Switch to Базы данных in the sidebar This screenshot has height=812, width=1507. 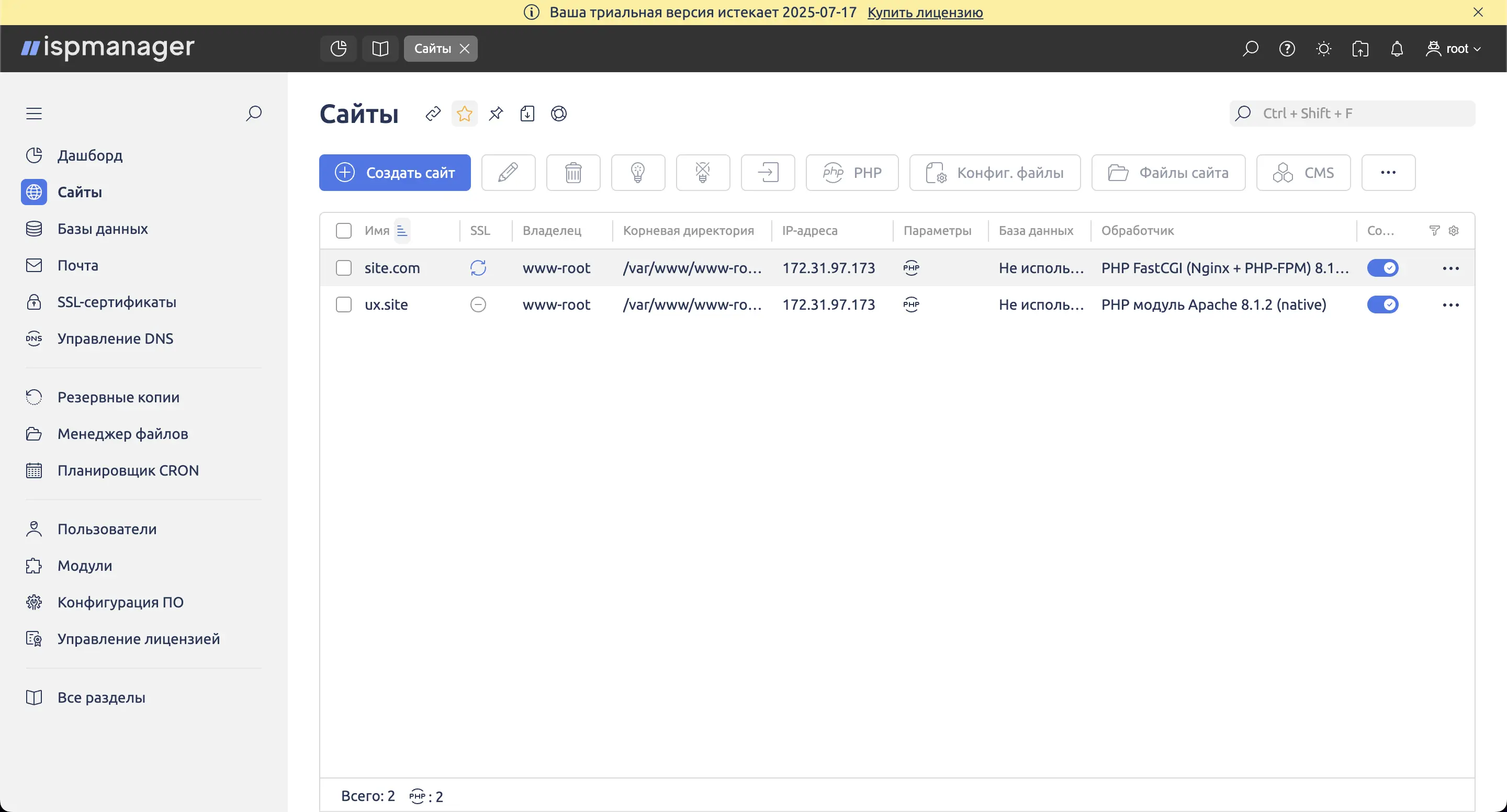click(x=103, y=228)
